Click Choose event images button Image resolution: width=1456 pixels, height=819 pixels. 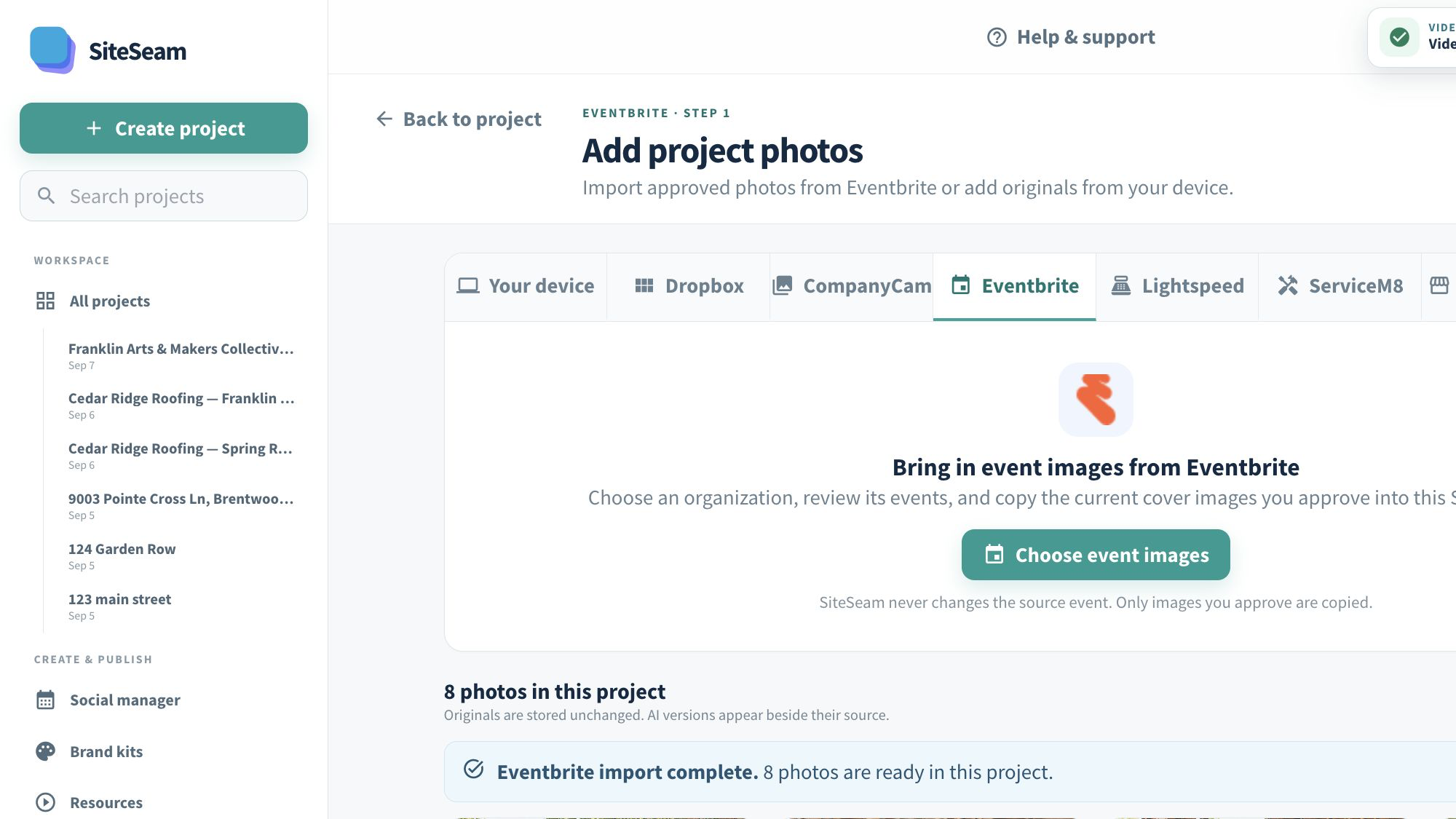pos(1096,555)
